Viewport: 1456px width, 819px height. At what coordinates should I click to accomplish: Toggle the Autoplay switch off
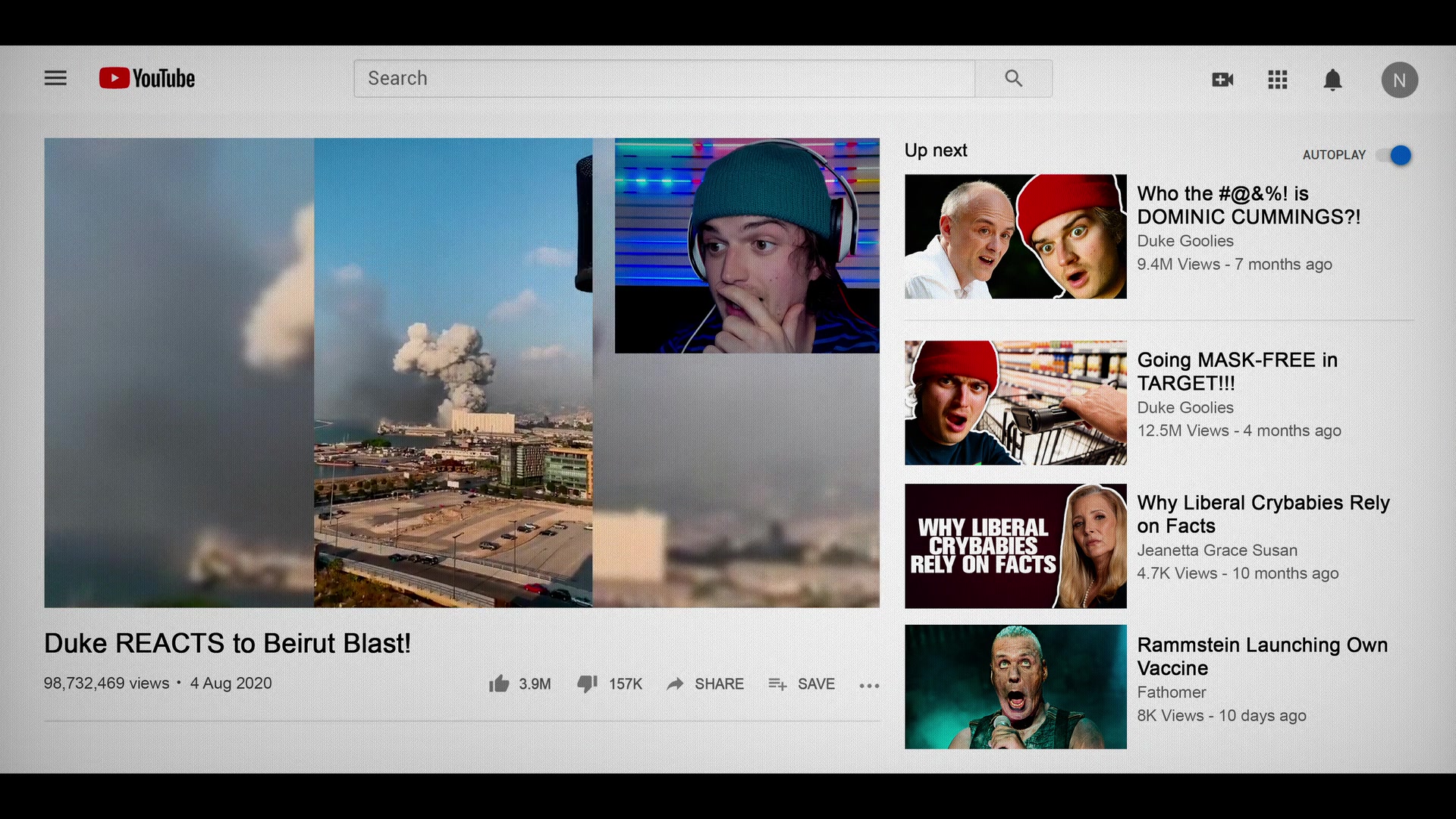coord(1394,155)
